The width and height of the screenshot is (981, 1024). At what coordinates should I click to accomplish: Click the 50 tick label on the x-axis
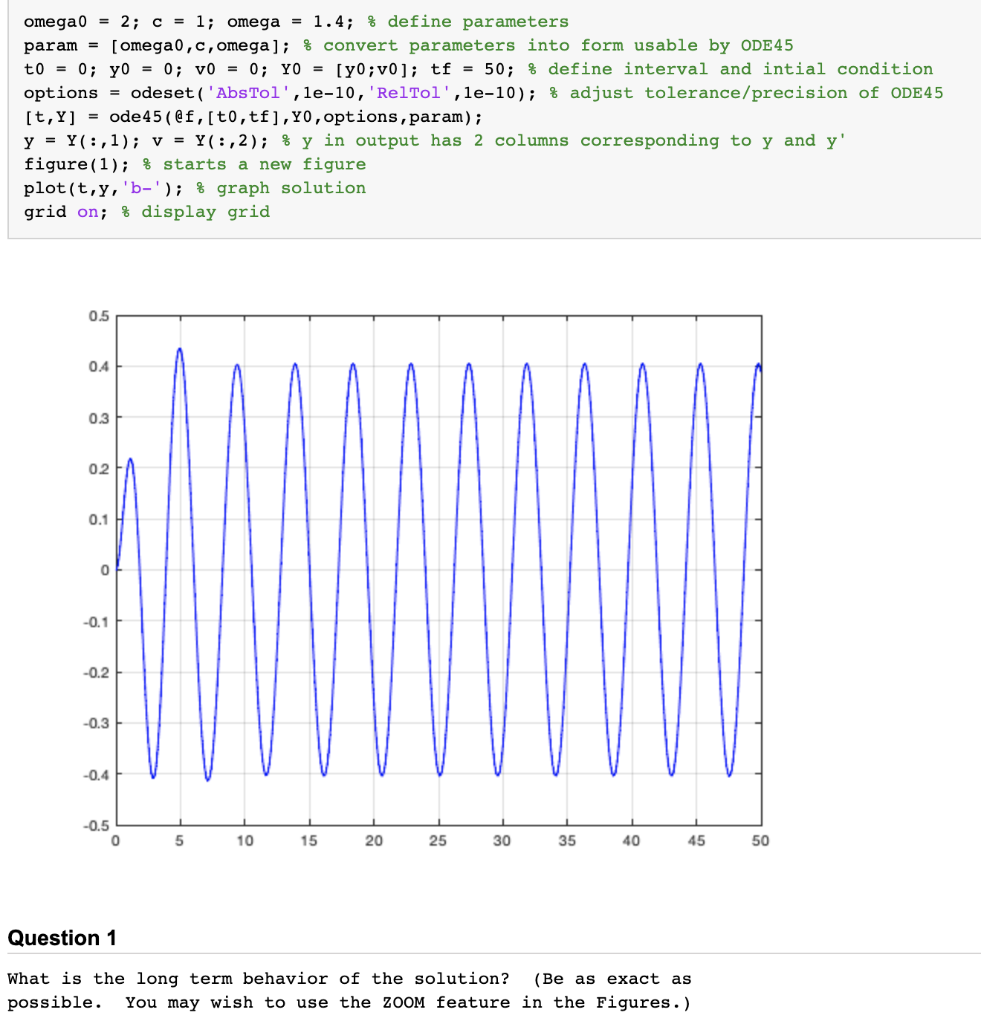click(x=760, y=841)
